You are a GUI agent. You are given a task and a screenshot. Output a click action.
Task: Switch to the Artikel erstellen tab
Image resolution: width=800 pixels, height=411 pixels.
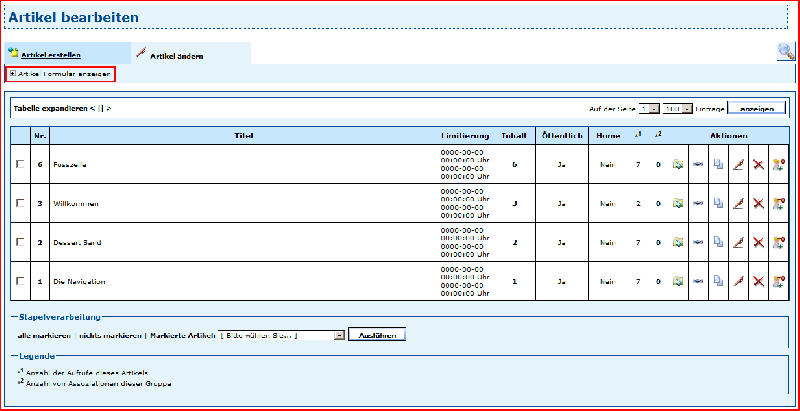(x=50, y=54)
